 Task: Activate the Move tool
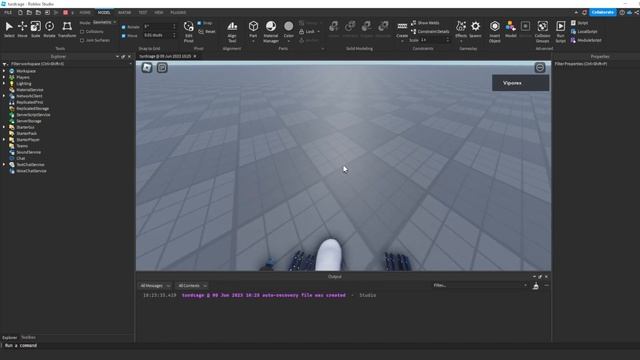pyautogui.click(x=22, y=29)
